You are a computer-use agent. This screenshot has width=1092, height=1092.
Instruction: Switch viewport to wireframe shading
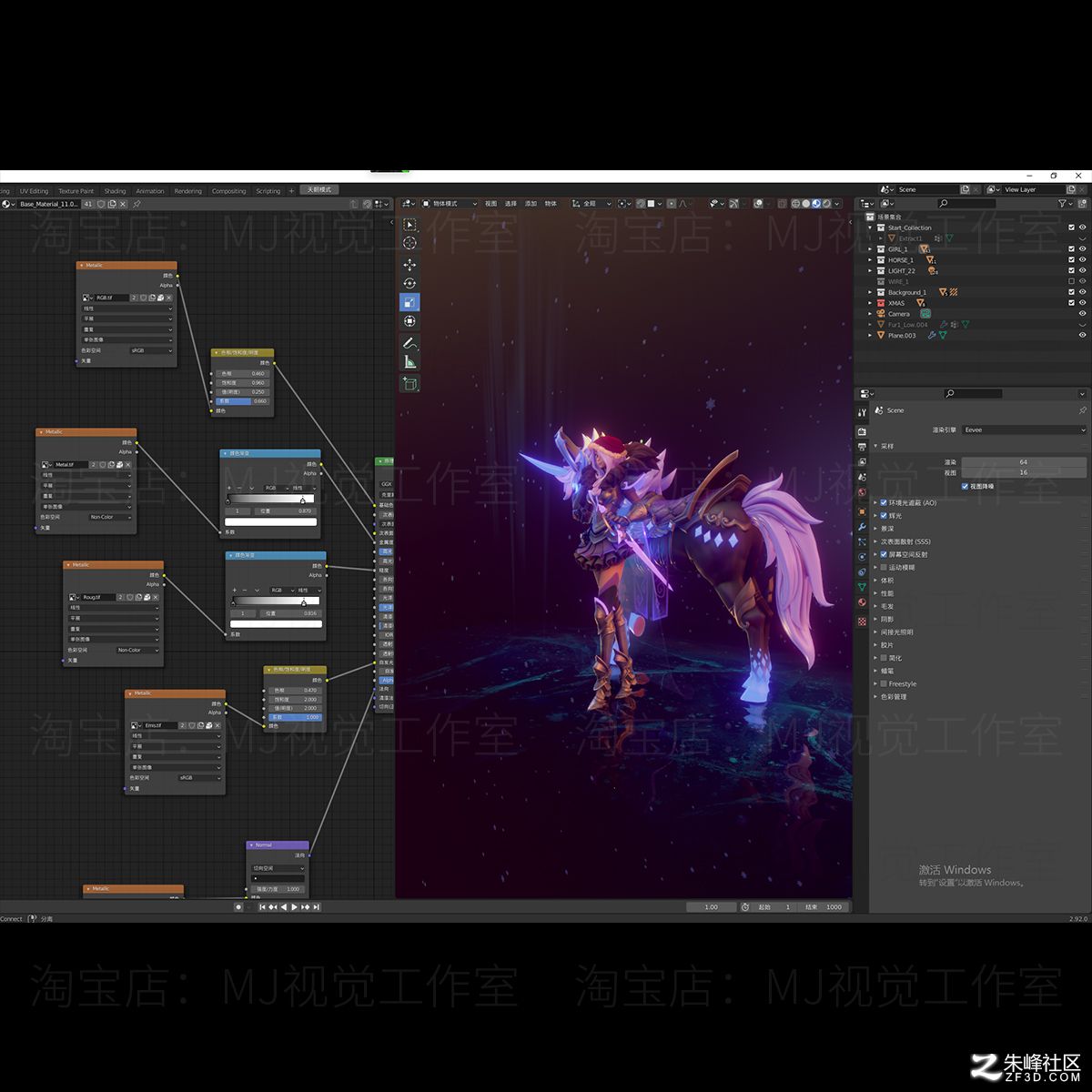(796, 204)
